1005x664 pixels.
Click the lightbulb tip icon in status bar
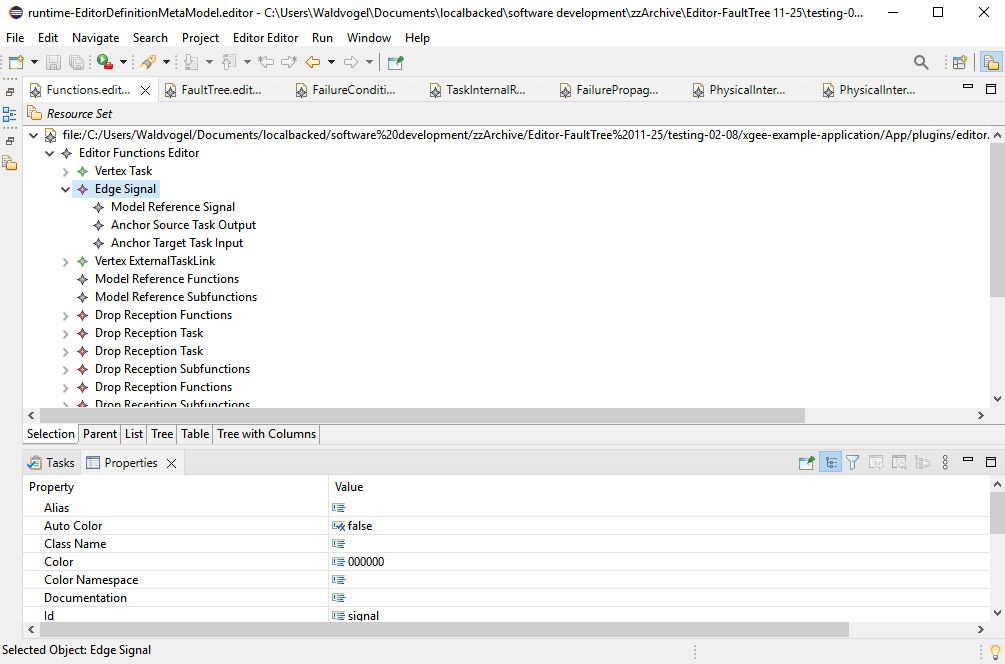click(995, 652)
